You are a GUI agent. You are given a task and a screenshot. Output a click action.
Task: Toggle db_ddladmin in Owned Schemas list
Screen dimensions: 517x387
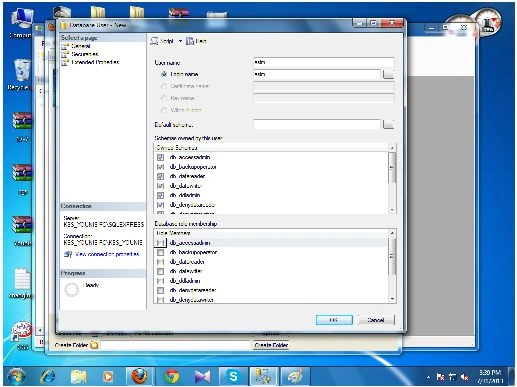point(160,195)
